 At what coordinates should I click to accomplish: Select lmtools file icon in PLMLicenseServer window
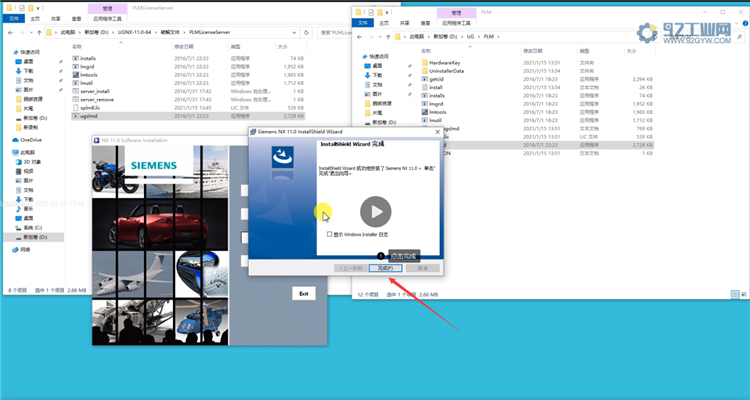[x=76, y=75]
